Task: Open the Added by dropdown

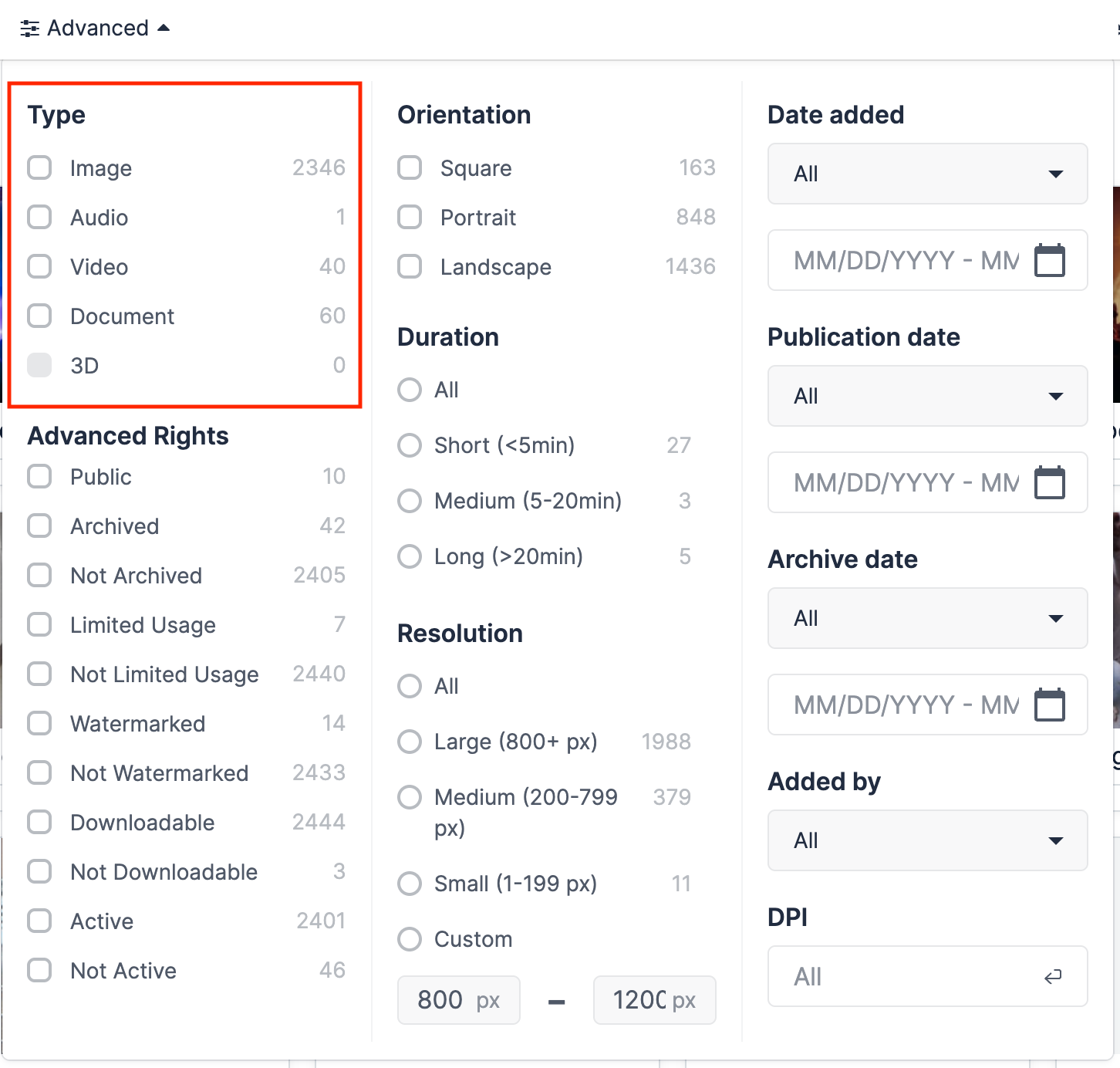Action: (928, 840)
